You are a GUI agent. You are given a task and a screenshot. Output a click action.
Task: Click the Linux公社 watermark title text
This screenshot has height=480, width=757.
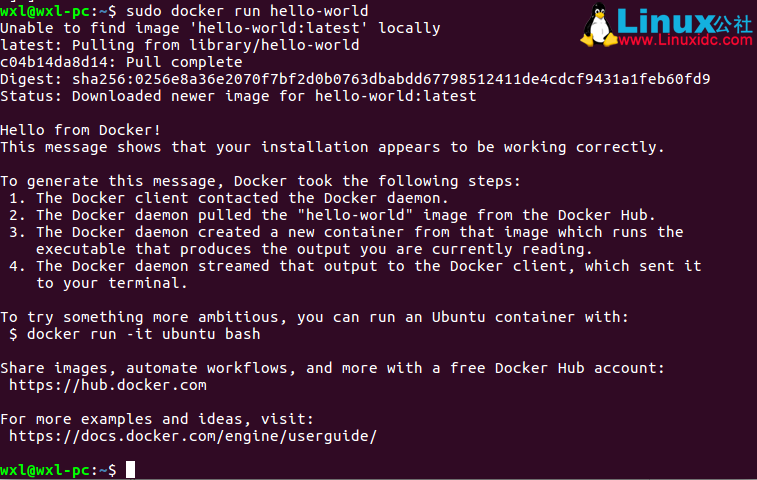click(x=684, y=20)
